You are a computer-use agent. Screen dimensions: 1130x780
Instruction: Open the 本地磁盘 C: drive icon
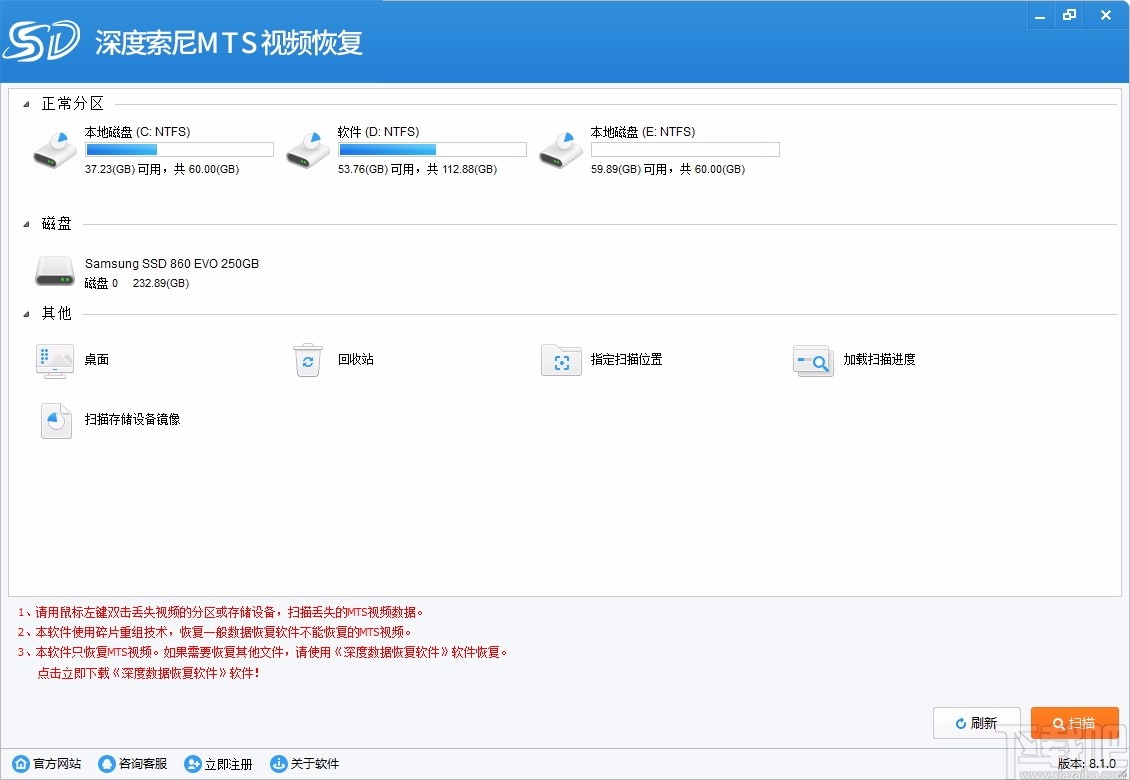tap(54, 148)
